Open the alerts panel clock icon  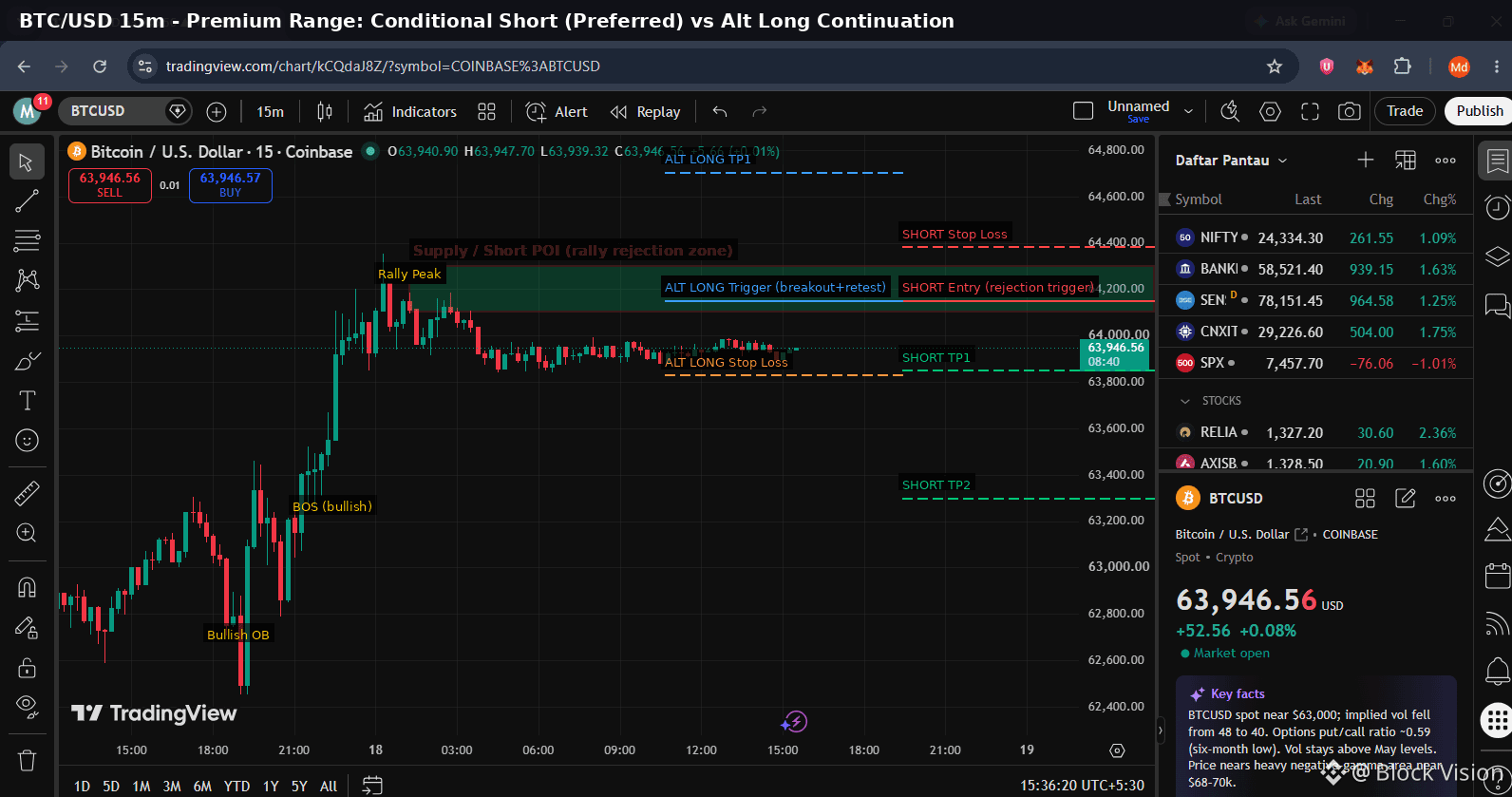point(1497,208)
